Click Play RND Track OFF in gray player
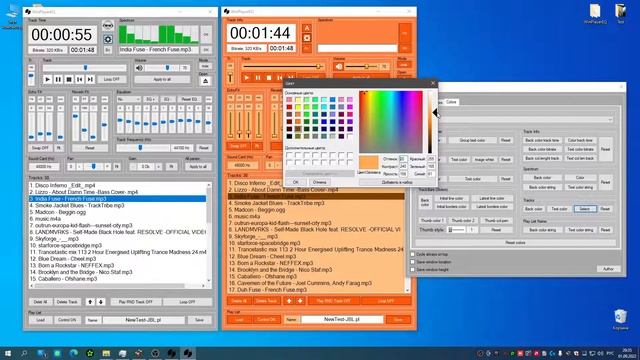 (136, 302)
